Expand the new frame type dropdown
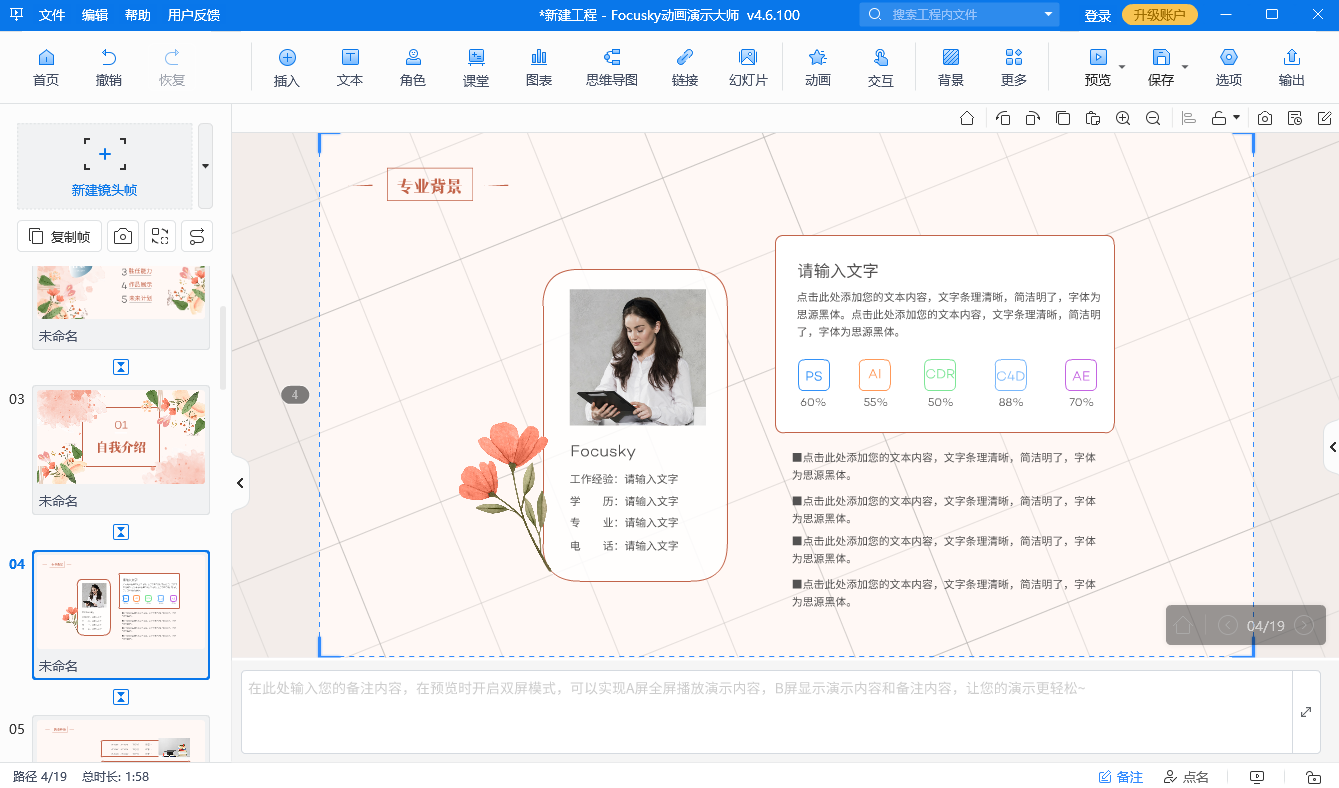1339x788 pixels. tap(205, 166)
